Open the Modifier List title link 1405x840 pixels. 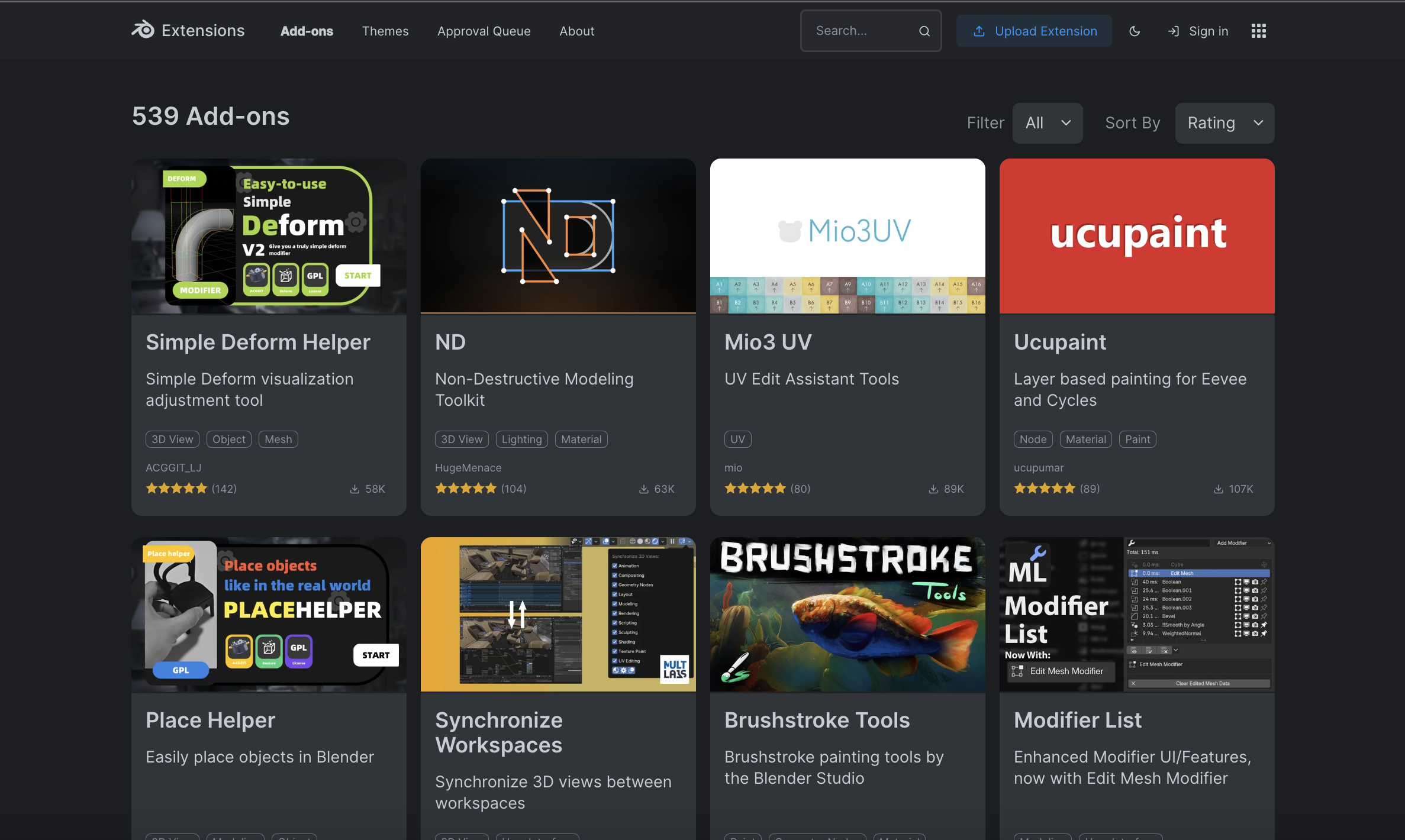point(1078,721)
